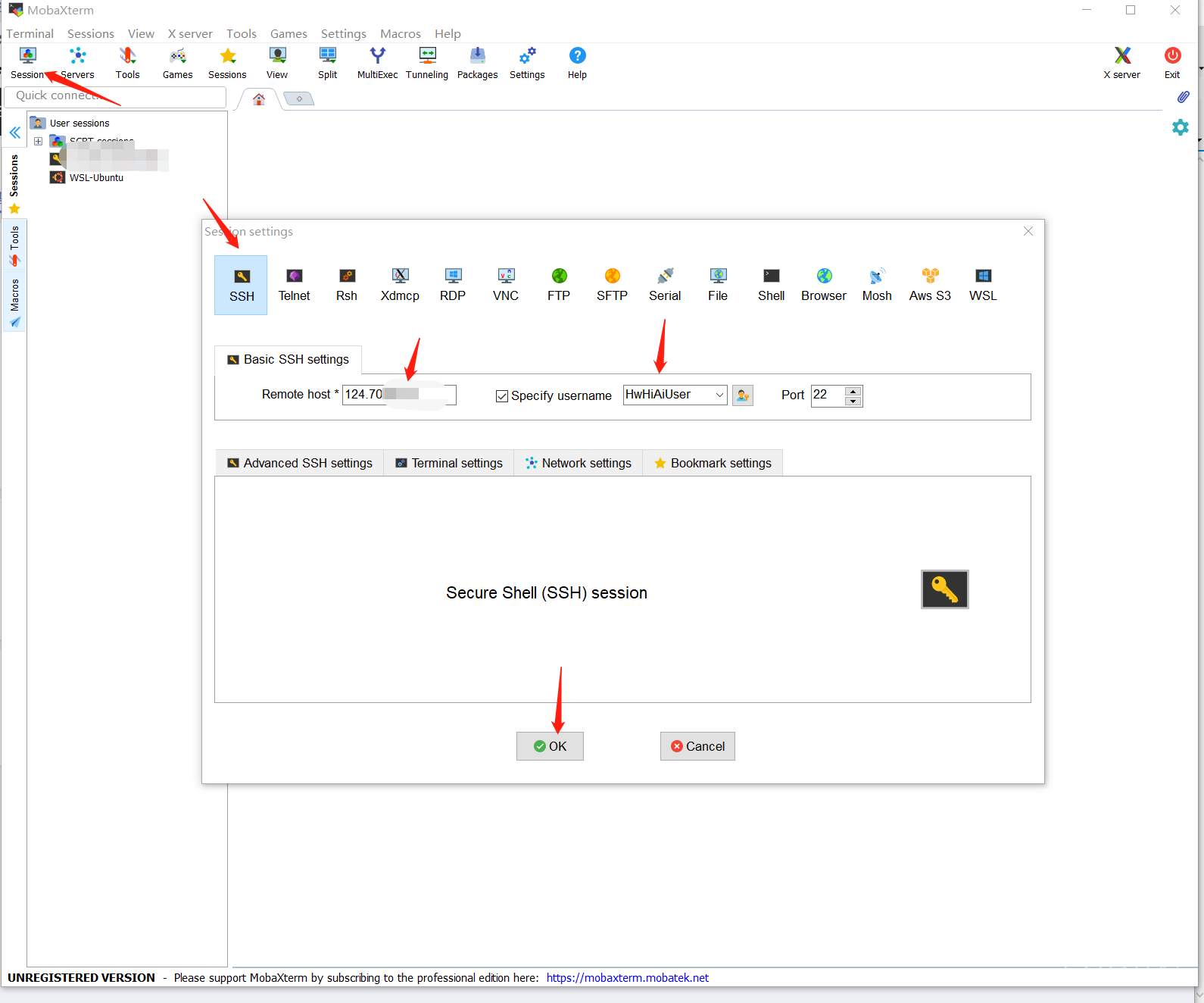Add a new tab with plus tab
The height and width of the screenshot is (1003, 1204).
pyautogui.click(x=299, y=99)
